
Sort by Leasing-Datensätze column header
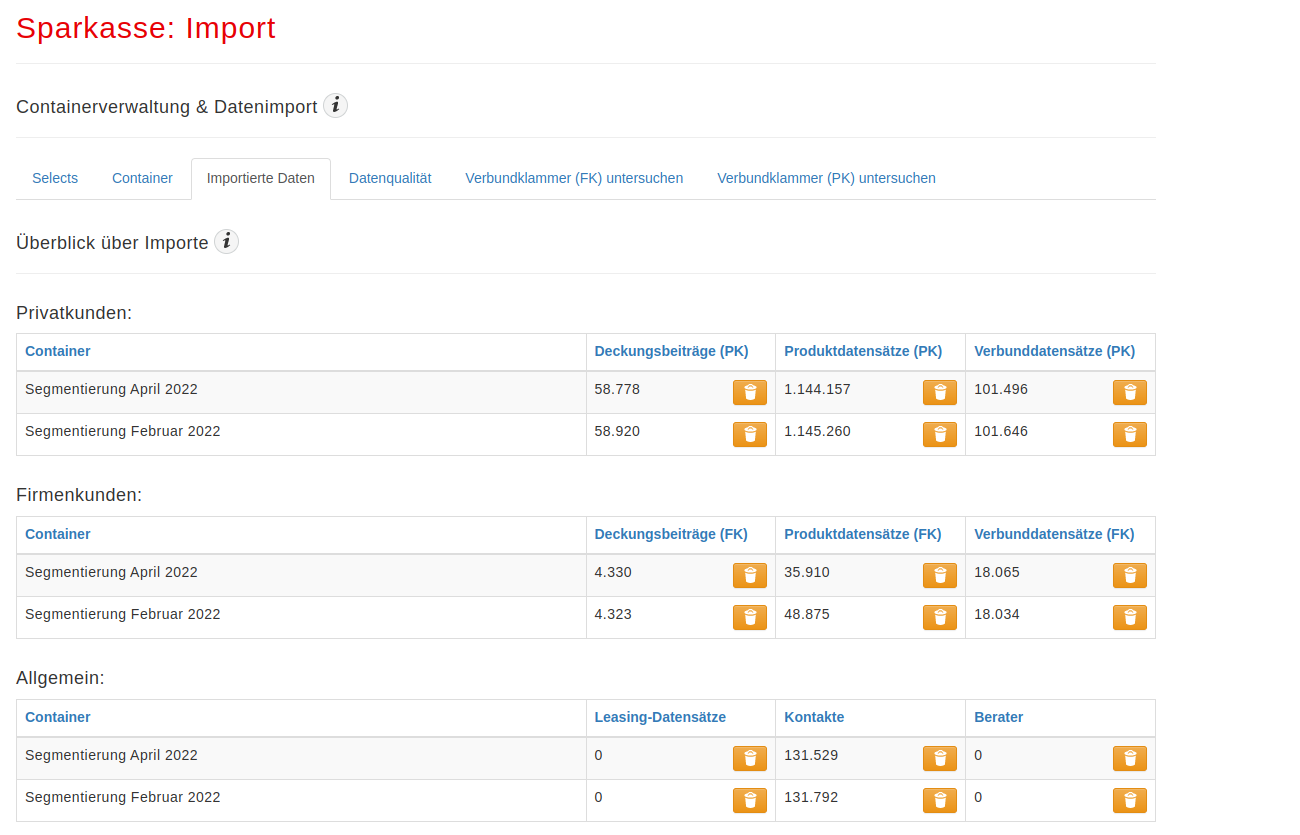click(660, 717)
